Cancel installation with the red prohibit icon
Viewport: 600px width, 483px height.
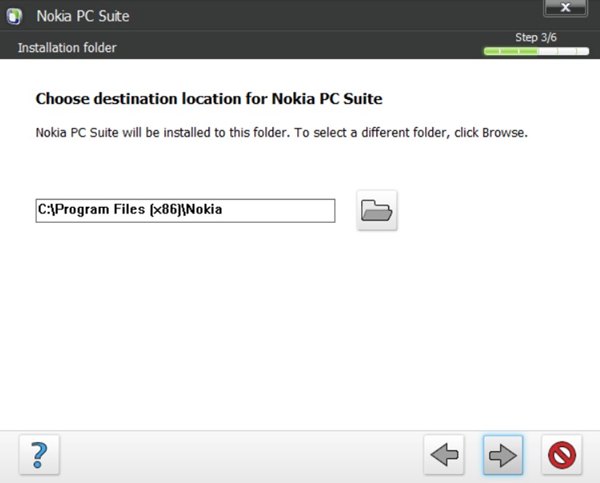[x=562, y=455]
